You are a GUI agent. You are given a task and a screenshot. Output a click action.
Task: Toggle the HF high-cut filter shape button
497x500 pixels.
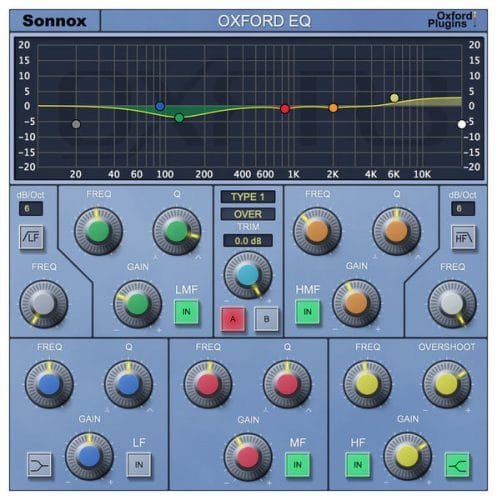pyautogui.click(x=463, y=237)
